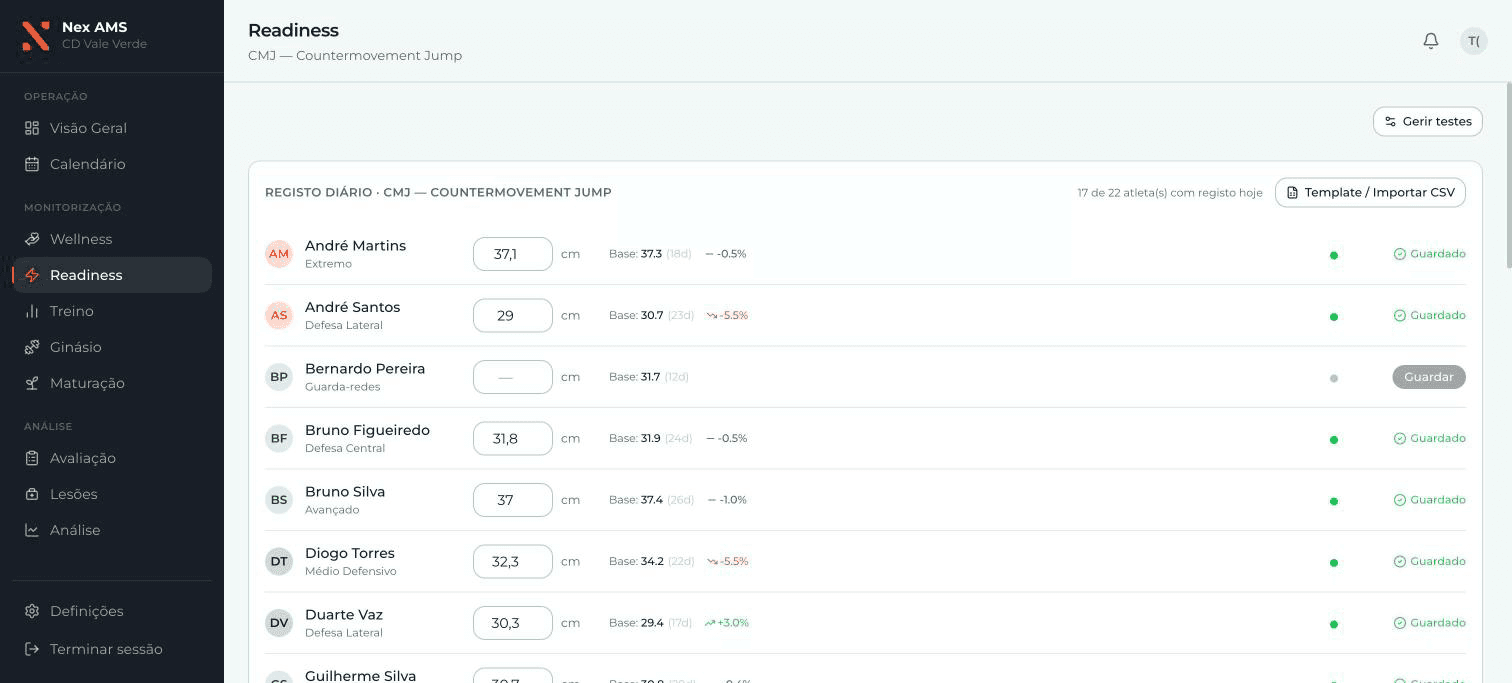Navigate to Wellness section
Image resolution: width=1512 pixels, height=683 pixels.
coord(112,239)
